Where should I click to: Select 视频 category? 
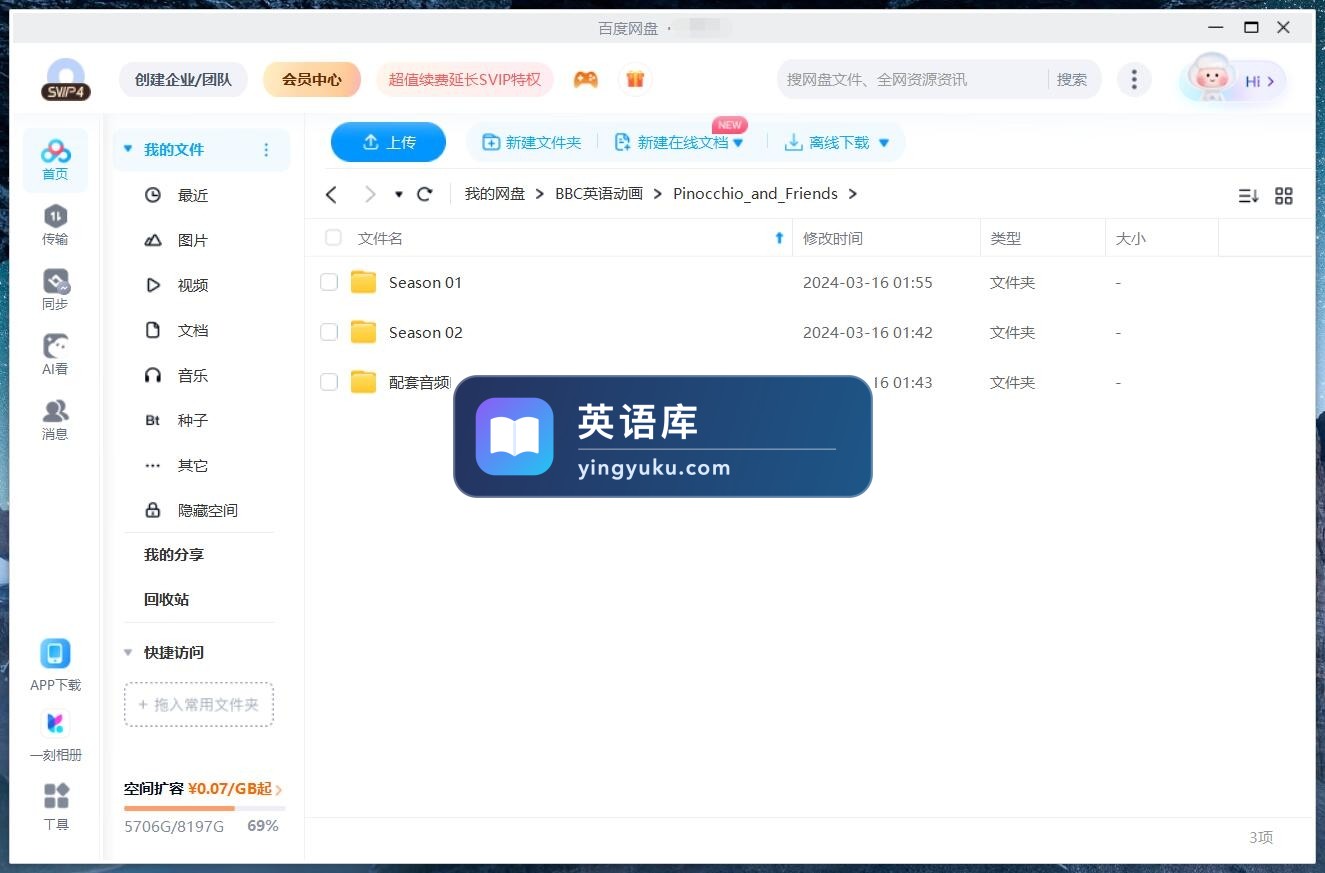tap(193, 285)
